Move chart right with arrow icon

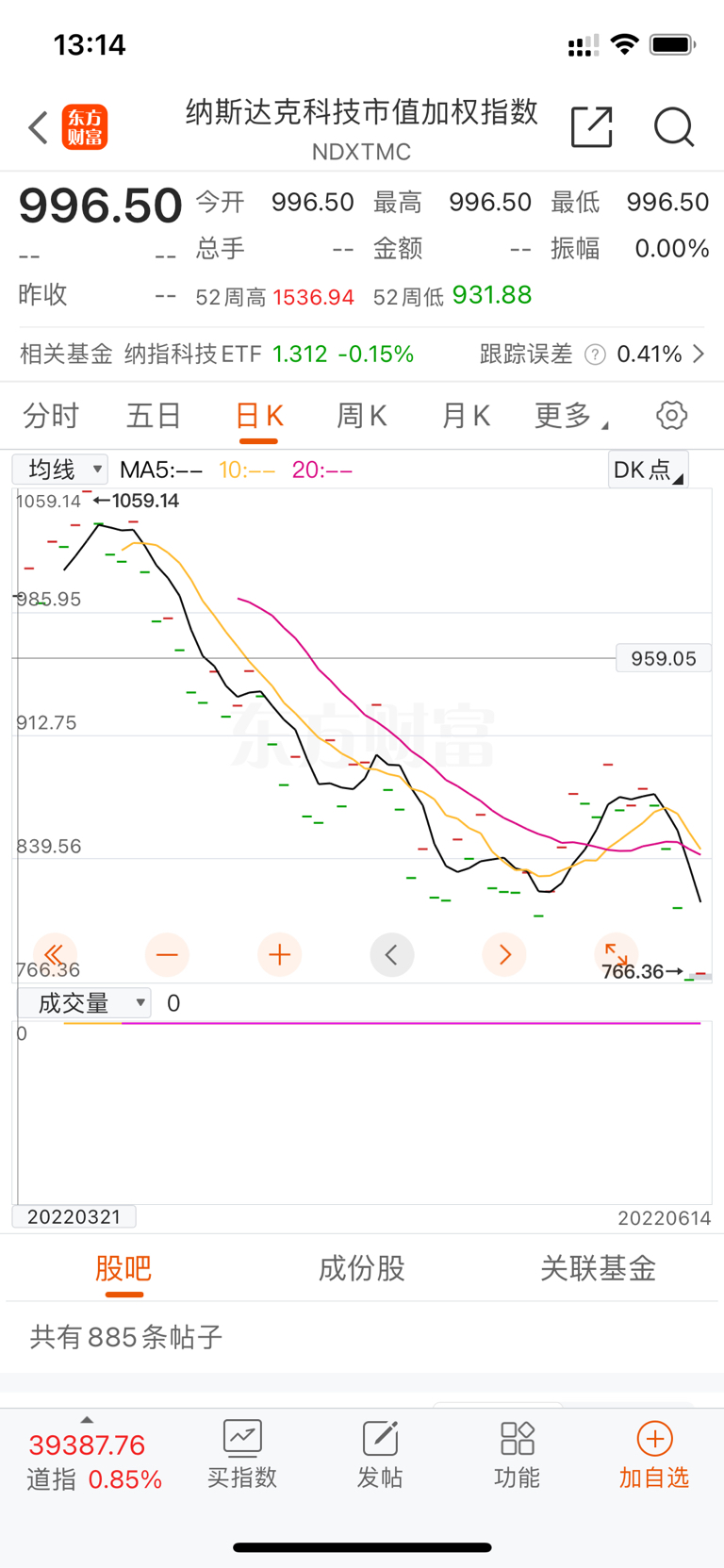click(504, 955)
